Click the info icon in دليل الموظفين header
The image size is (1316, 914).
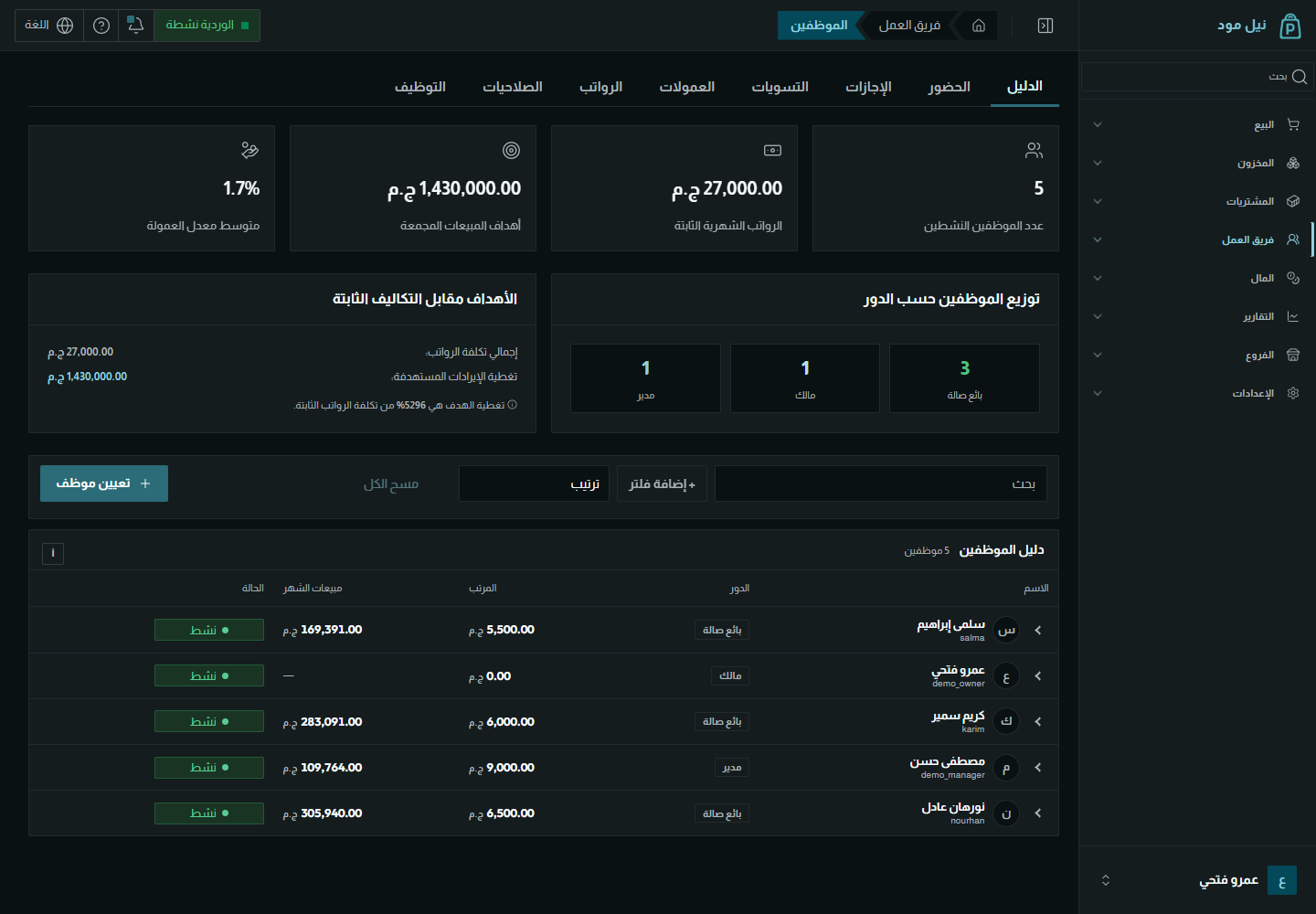(x=53, y=553)
